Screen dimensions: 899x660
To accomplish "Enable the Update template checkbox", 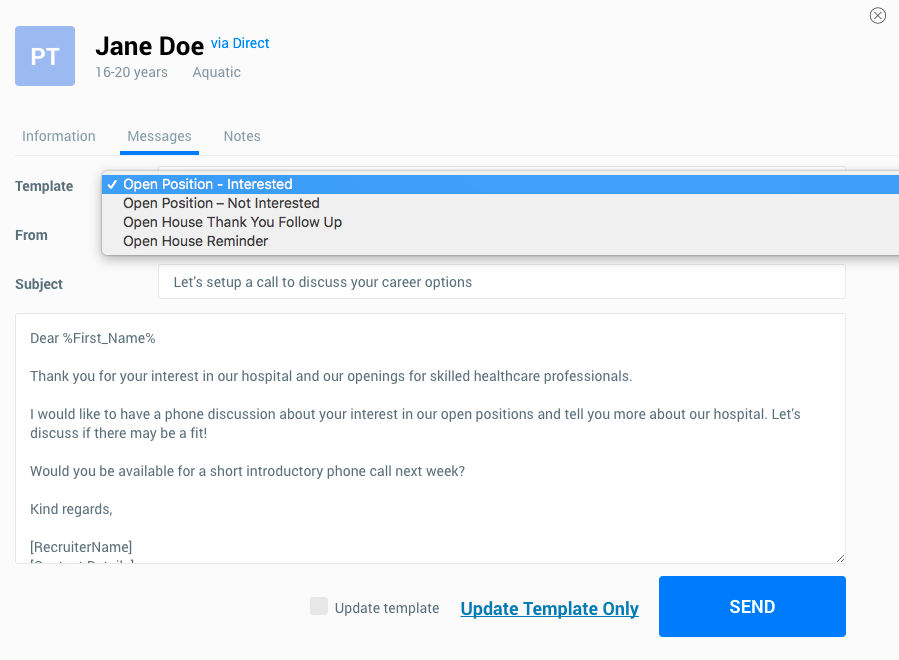I will pos(319,606).
